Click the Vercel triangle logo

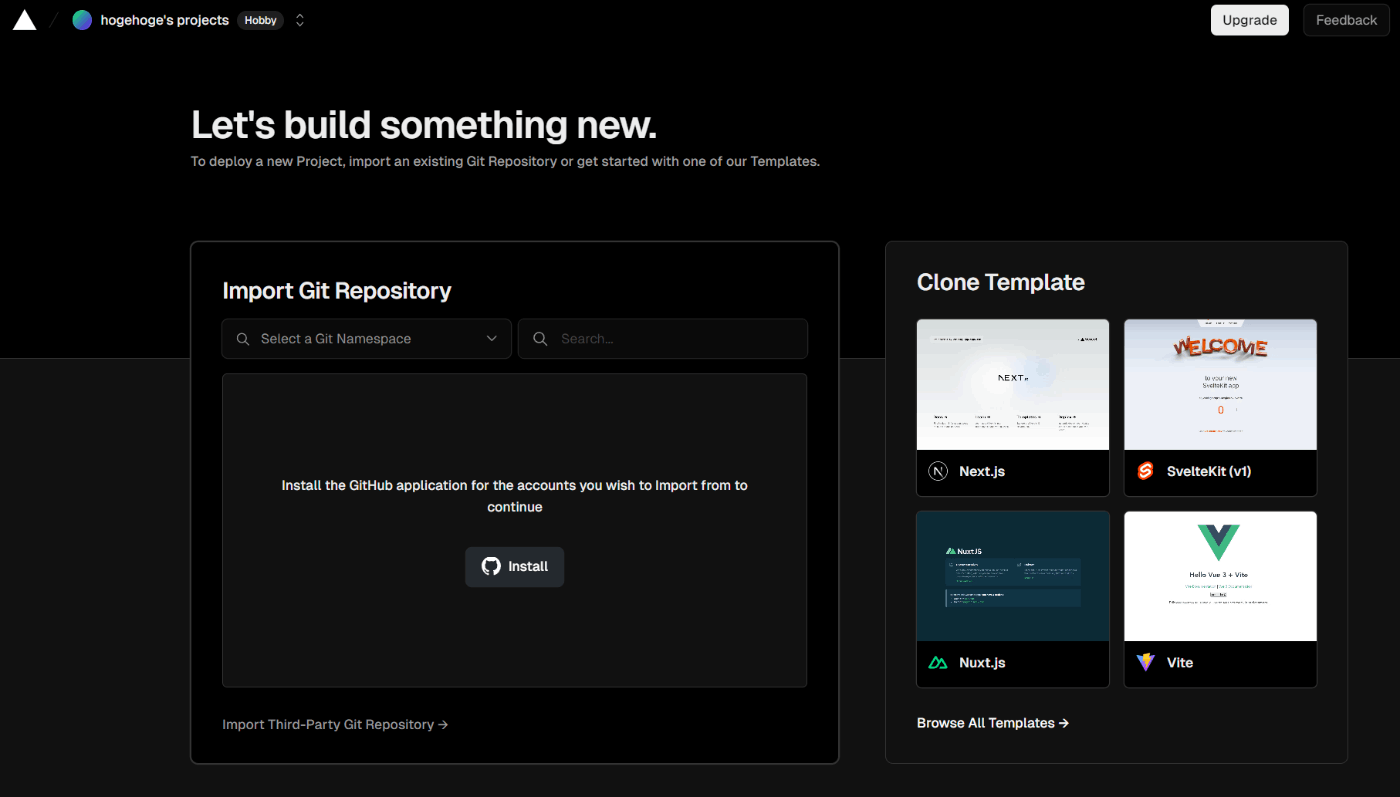[24, 20]
